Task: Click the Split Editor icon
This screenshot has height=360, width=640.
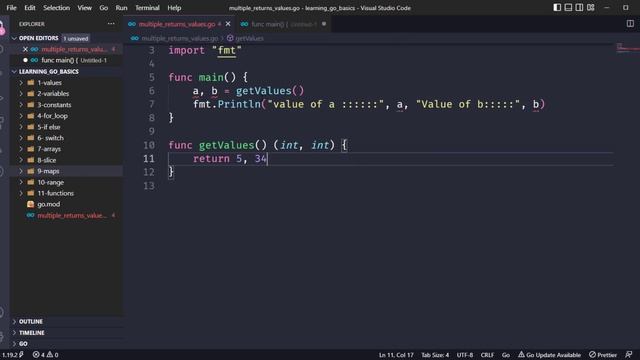Action: 630,24
